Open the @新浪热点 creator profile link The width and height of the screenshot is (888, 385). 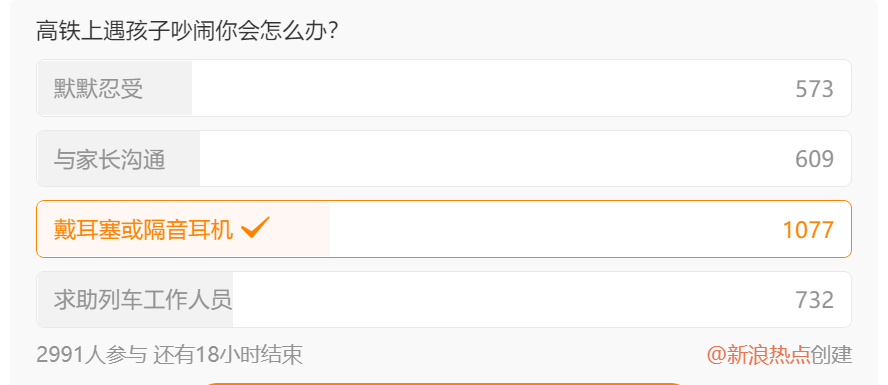(758, 355)
